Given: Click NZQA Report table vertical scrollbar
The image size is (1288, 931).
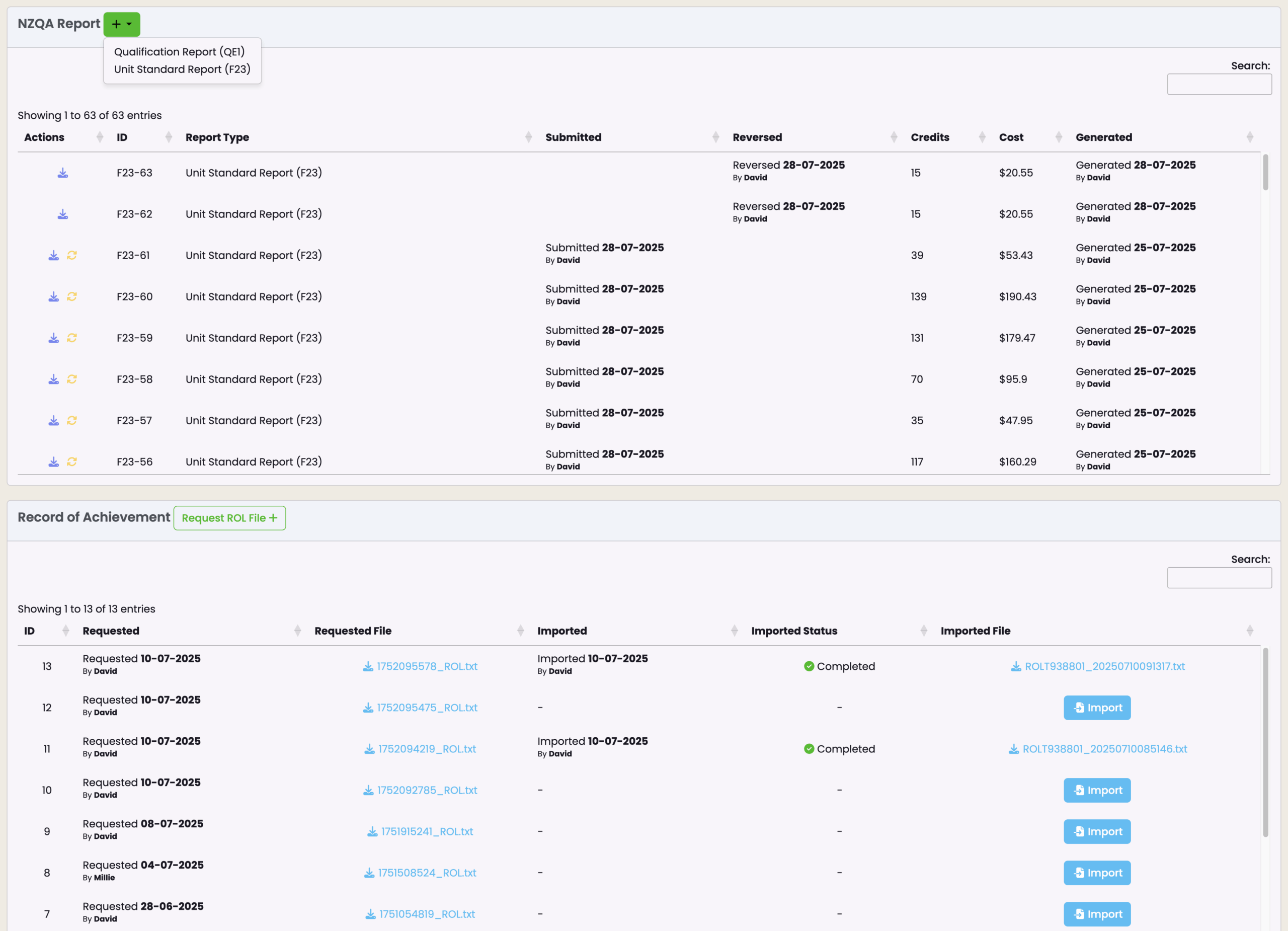Looking at the screenshot, I should coord(1265,173).
